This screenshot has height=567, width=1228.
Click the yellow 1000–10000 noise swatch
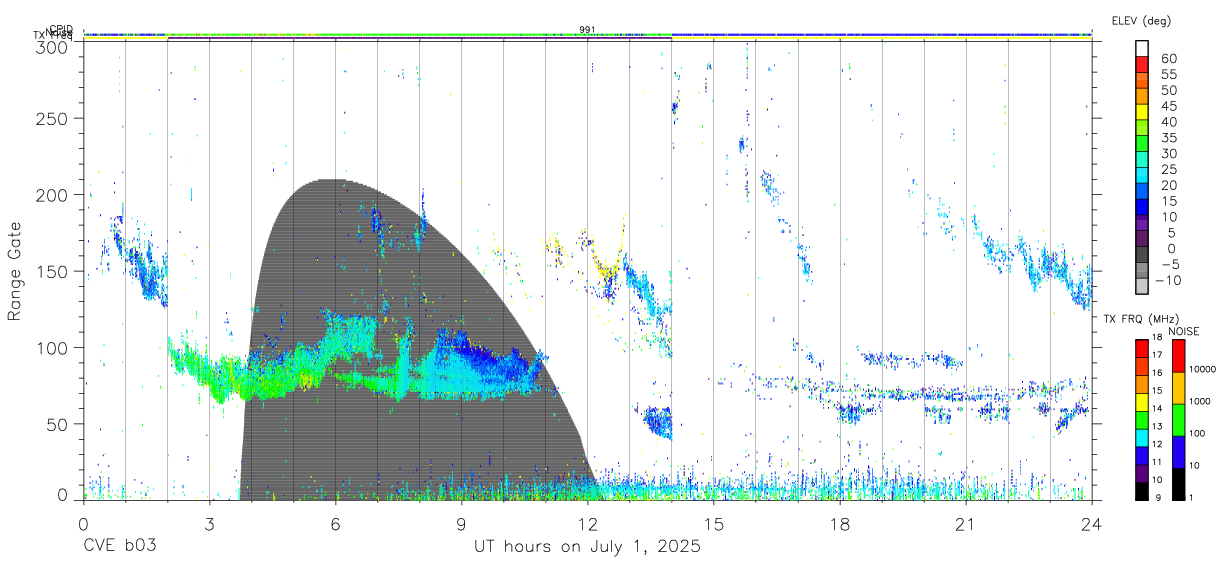1179,388
